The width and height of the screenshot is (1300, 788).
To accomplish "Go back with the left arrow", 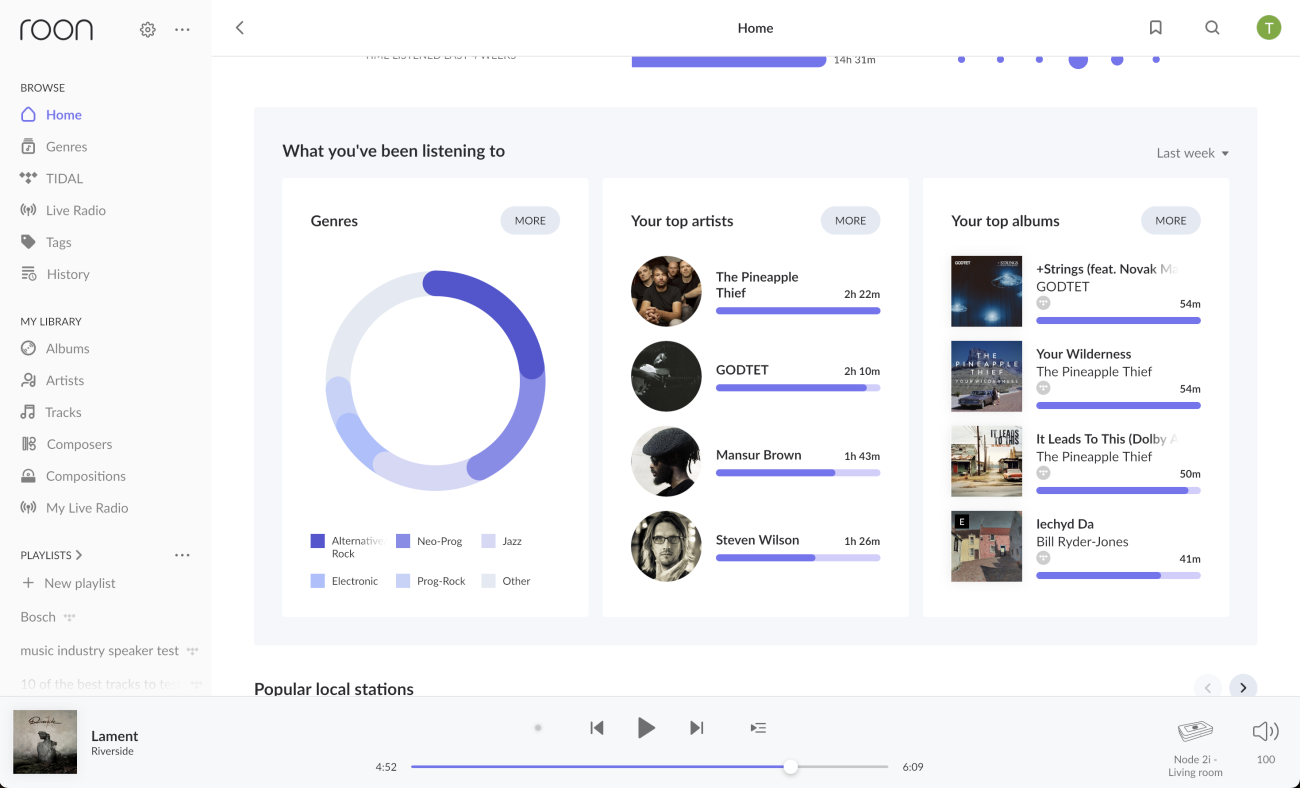I will pos(240,28).
